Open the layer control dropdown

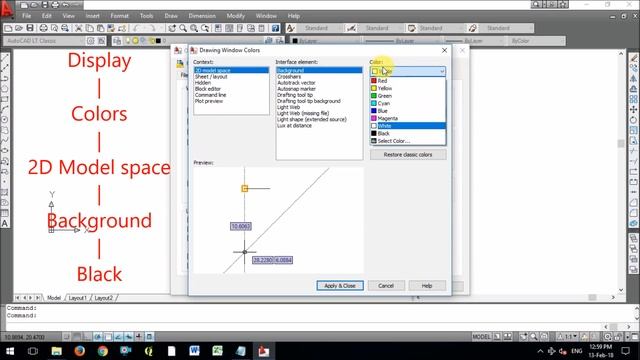pyautogui.click(x=193, y=41)
